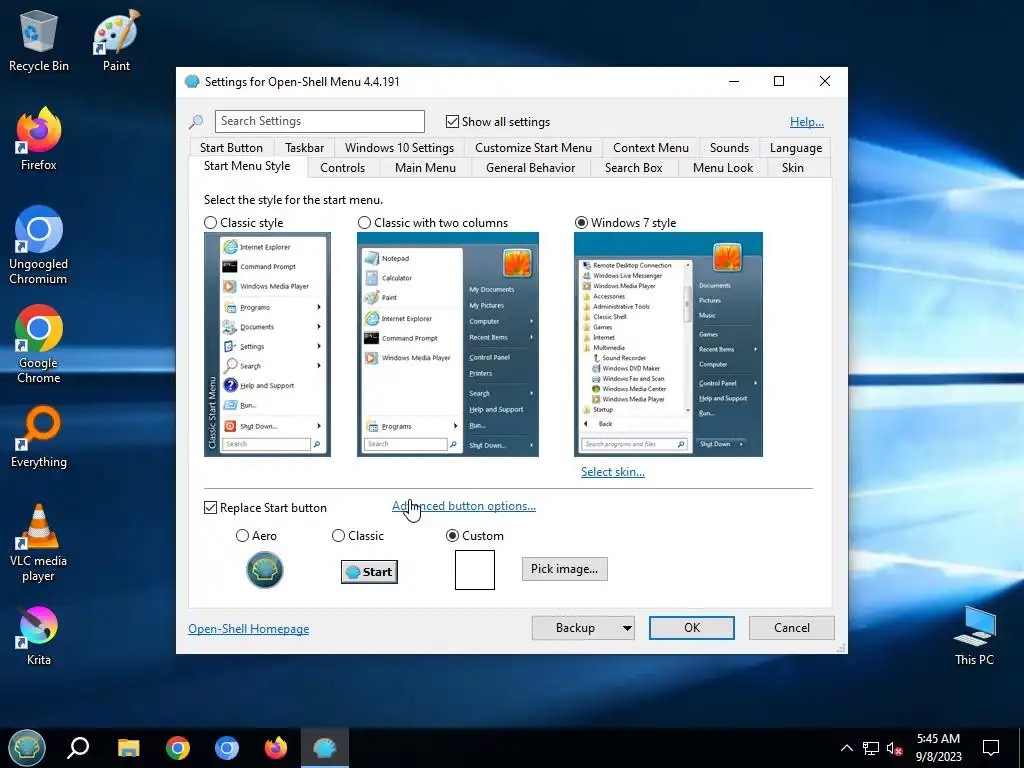1024x768 pixels.
Task: Open the Menu Look tab
Action: pyautogui.click(x=722, y=168)
